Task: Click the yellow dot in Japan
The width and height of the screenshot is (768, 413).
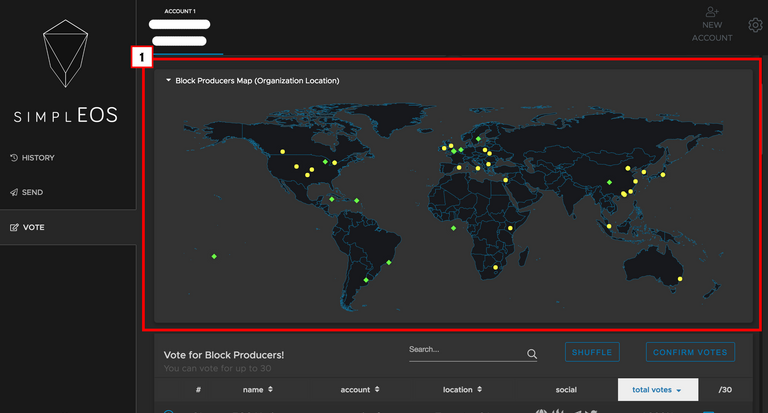Action: click(663, 175)
